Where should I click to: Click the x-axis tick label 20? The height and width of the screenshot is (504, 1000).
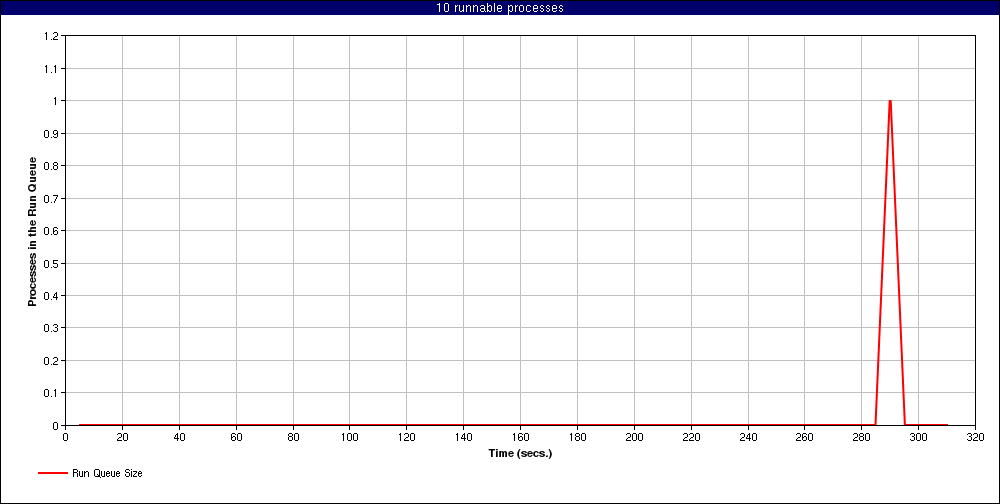pyautogui.click(x=122, y=437)
